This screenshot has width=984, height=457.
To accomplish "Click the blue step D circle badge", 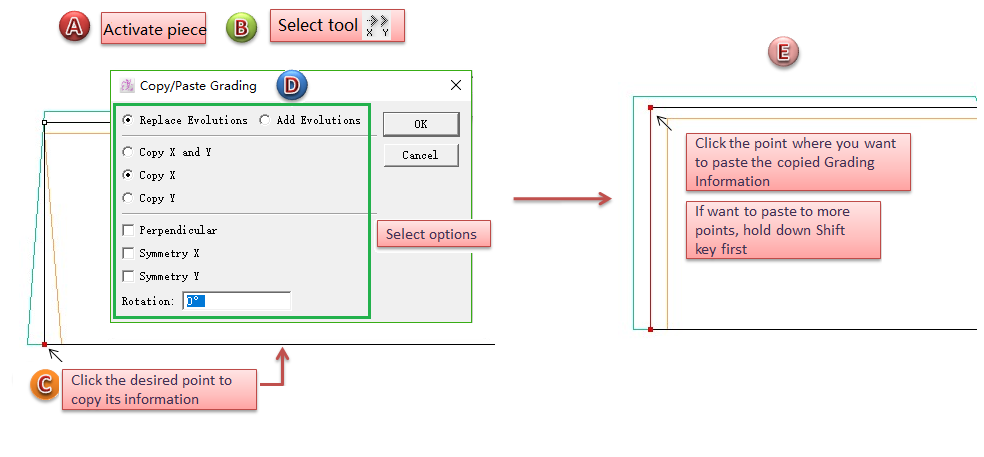I will click(291, 86).
